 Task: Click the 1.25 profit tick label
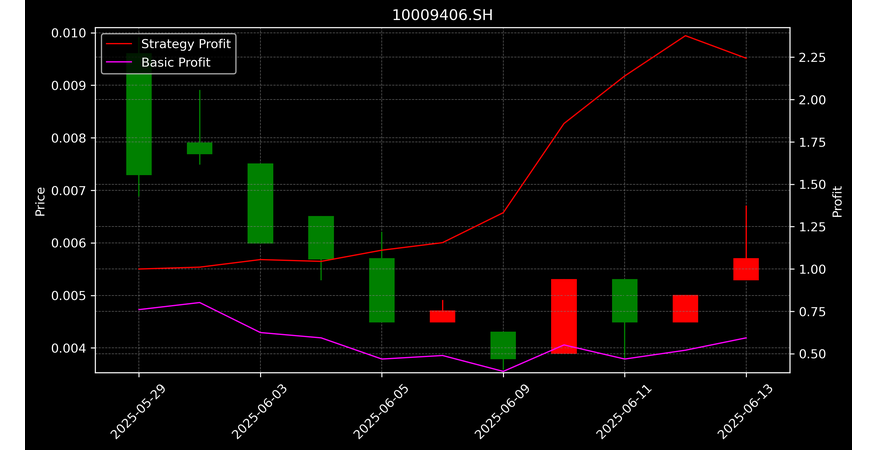[811, 227]
